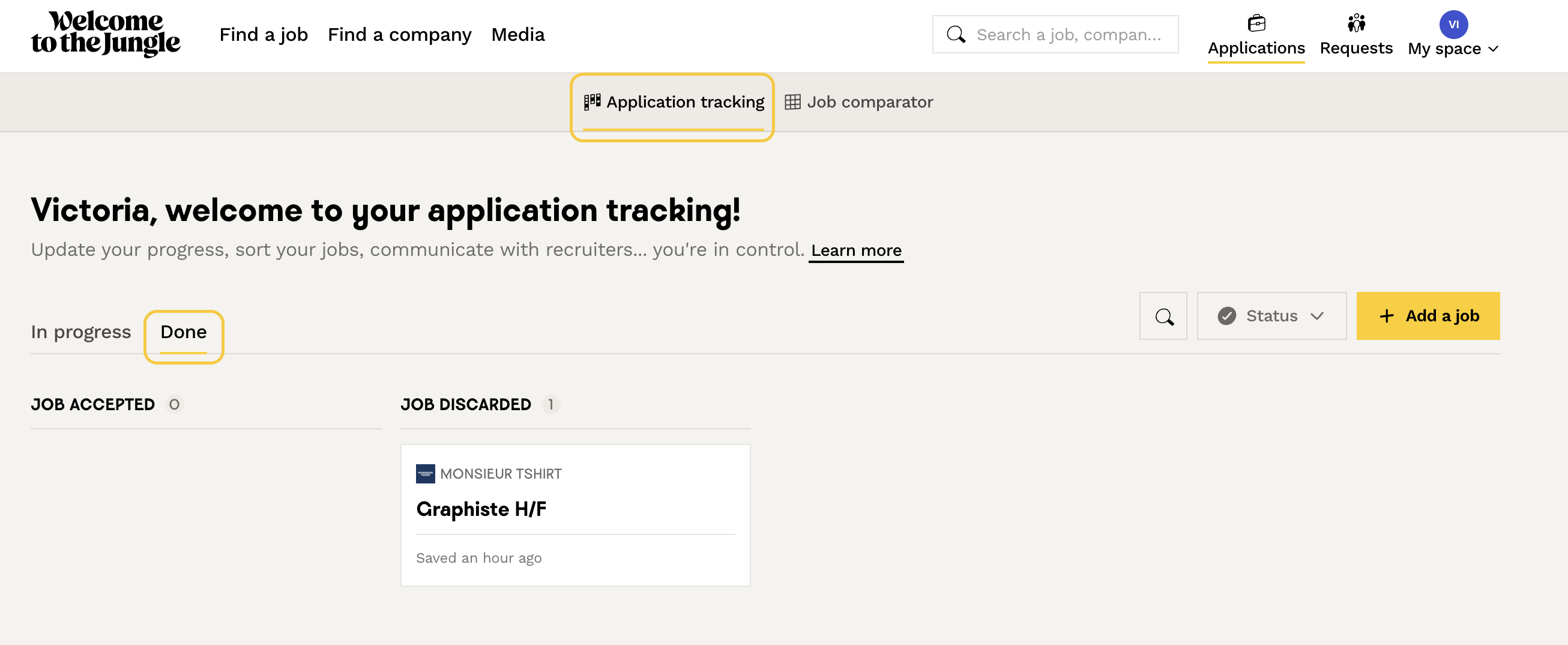Screen dimensions: 1568x645
Task: Open the Media section
Action: point(517,35)
